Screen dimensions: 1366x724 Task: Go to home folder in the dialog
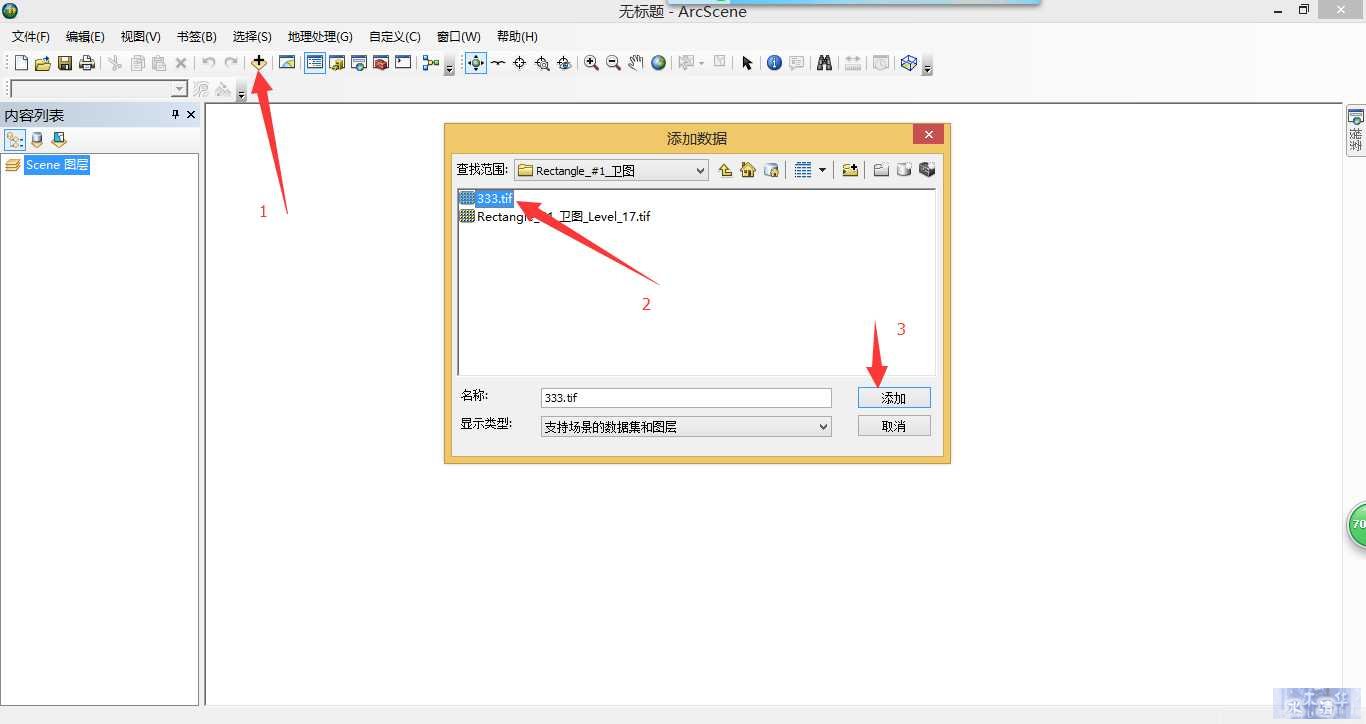point(748,170)
